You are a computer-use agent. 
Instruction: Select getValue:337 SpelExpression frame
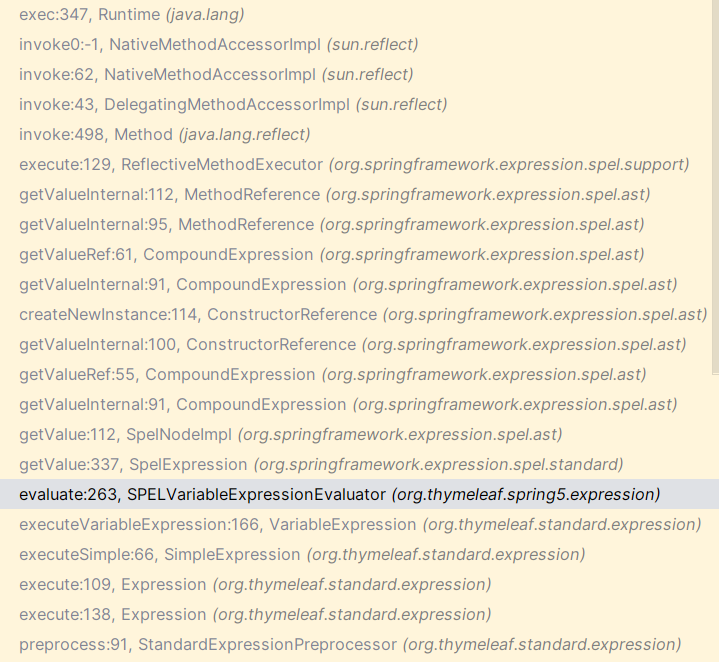(355, 465)
